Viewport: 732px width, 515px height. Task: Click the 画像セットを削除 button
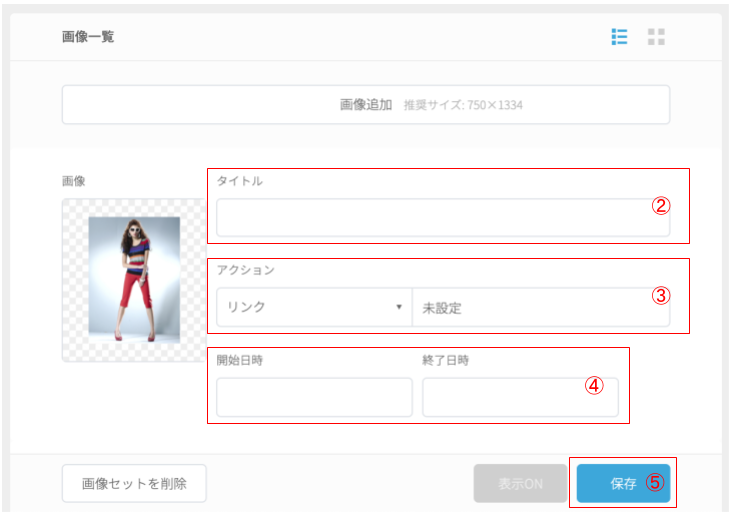coord(134,483)
